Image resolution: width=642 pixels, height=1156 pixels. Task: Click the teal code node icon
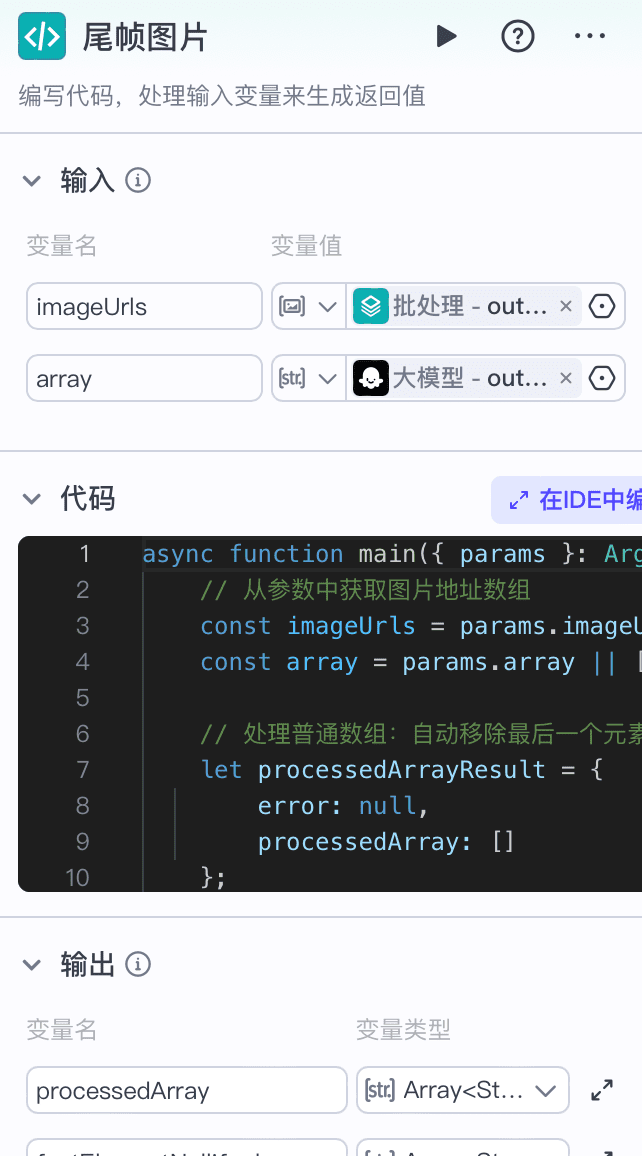click(42, 36)
